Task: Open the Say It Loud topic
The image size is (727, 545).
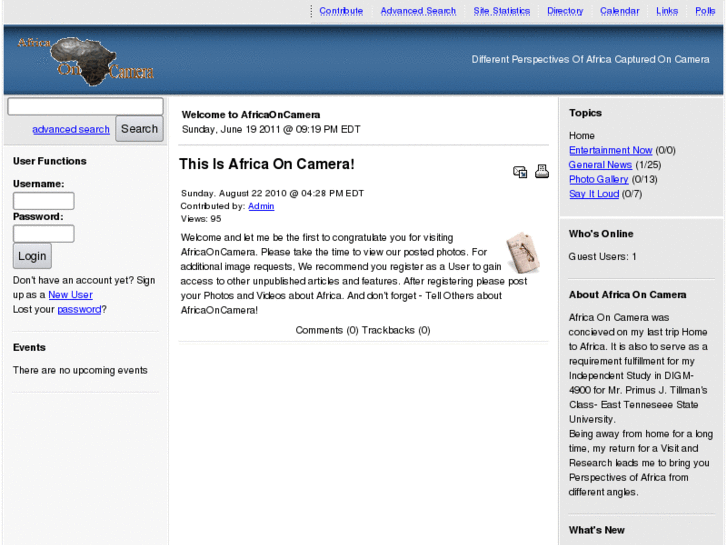Action: pos(594,194)
